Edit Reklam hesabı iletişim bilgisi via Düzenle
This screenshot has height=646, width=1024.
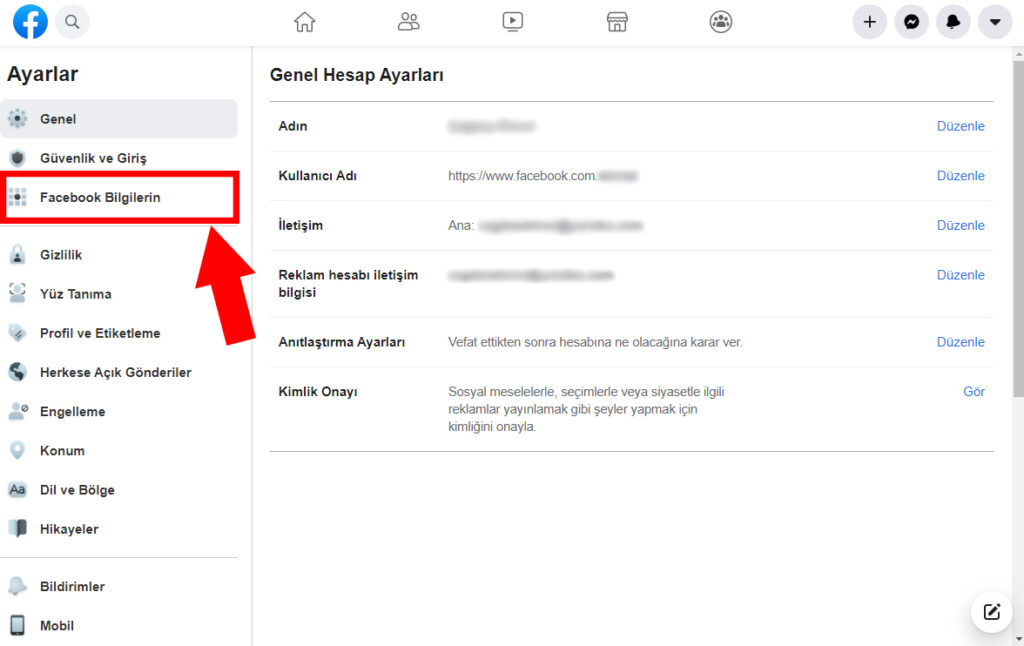coord(960,275)
